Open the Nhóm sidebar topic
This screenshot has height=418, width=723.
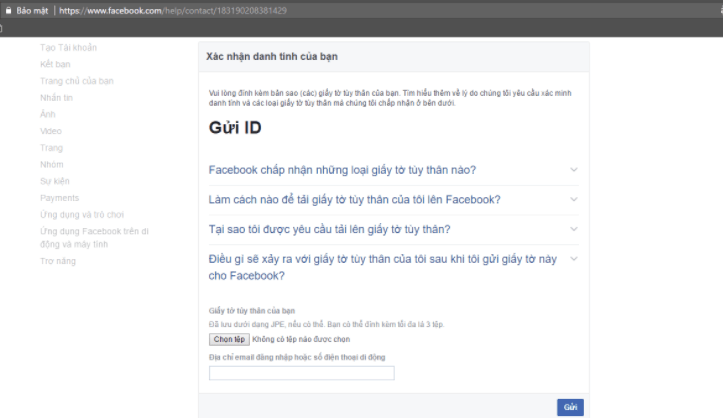tap(52, 164)
